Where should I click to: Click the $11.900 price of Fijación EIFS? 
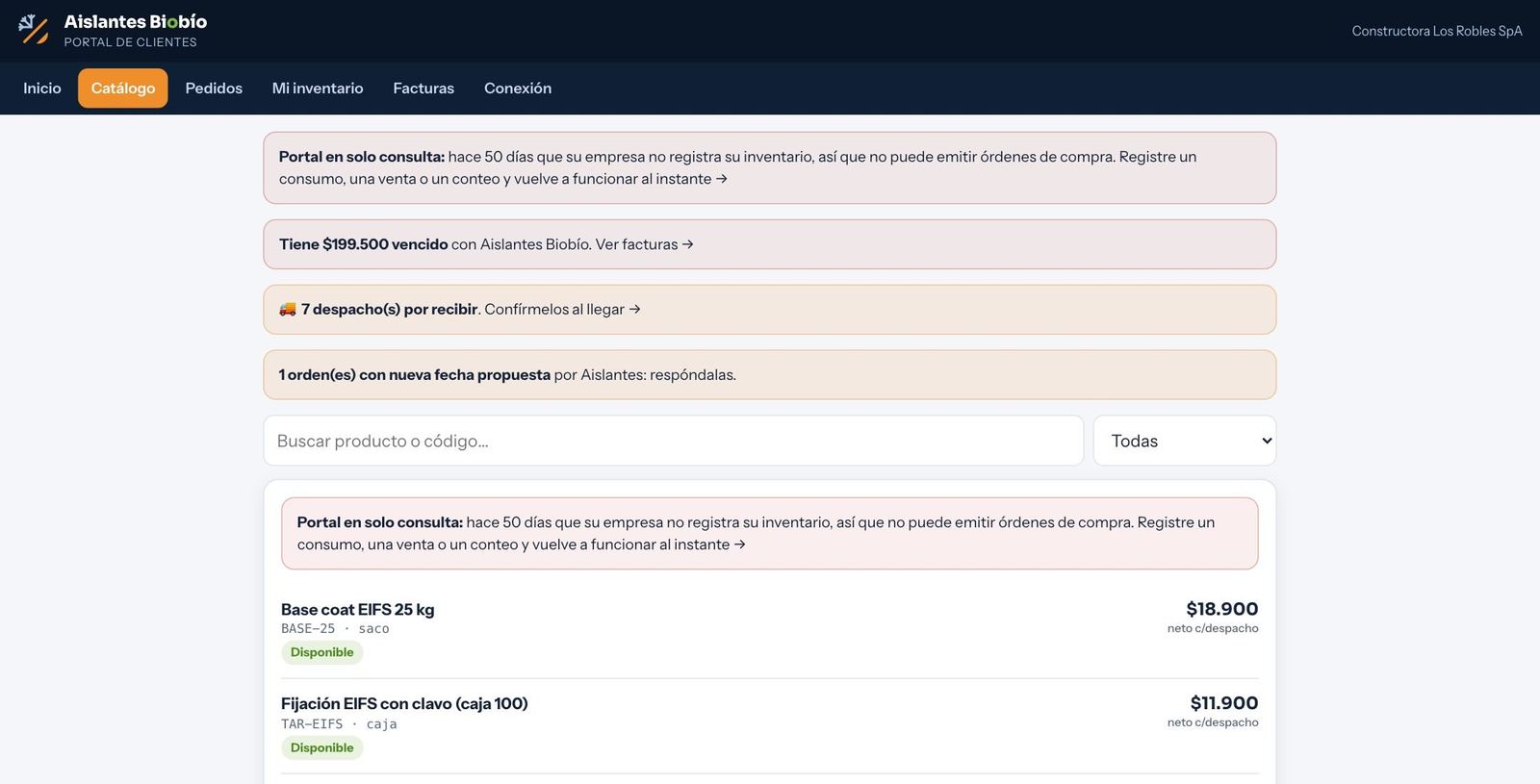tap(1224, 702)
